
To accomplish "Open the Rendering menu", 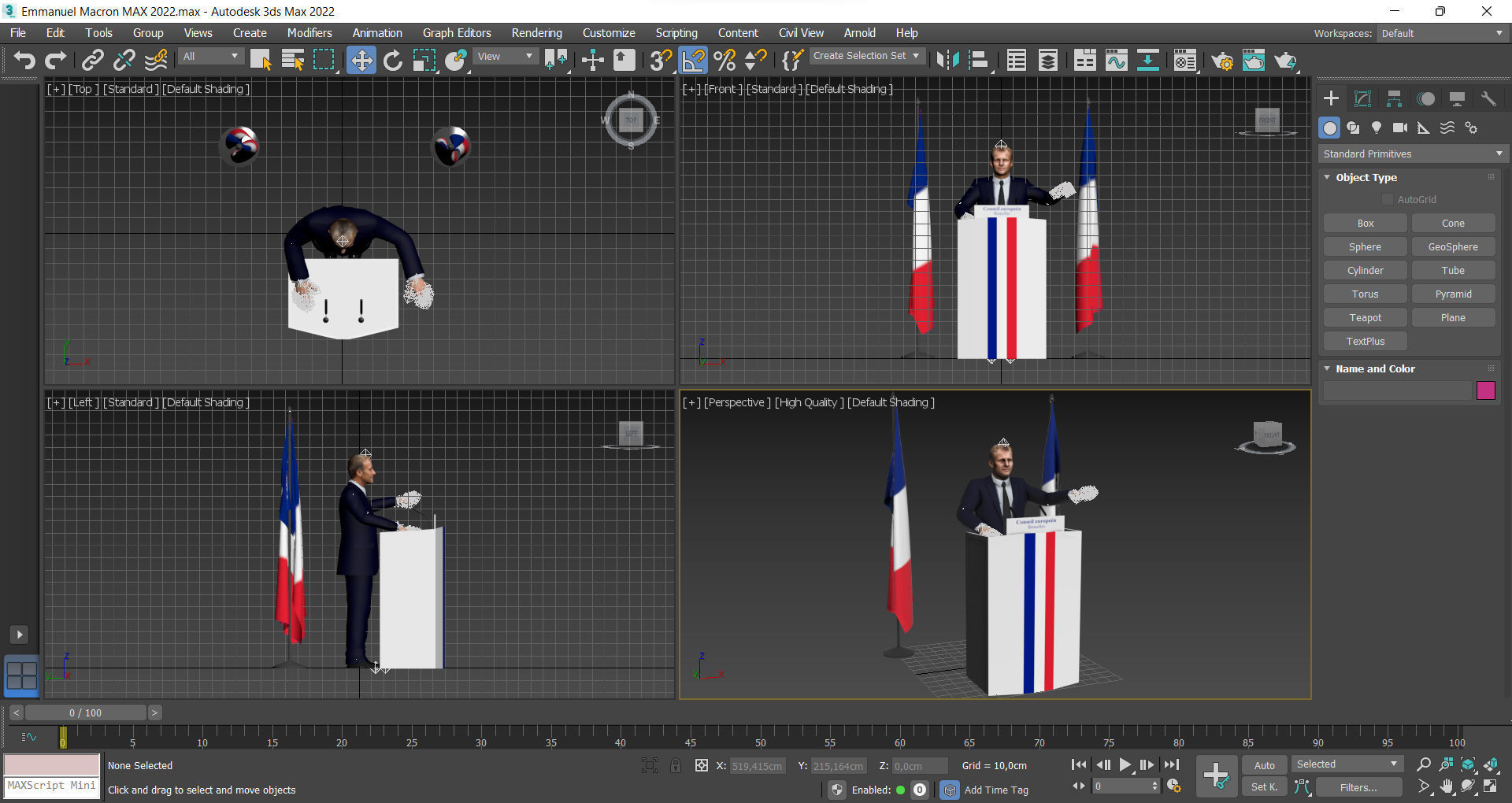I will (x=536, y=33).
